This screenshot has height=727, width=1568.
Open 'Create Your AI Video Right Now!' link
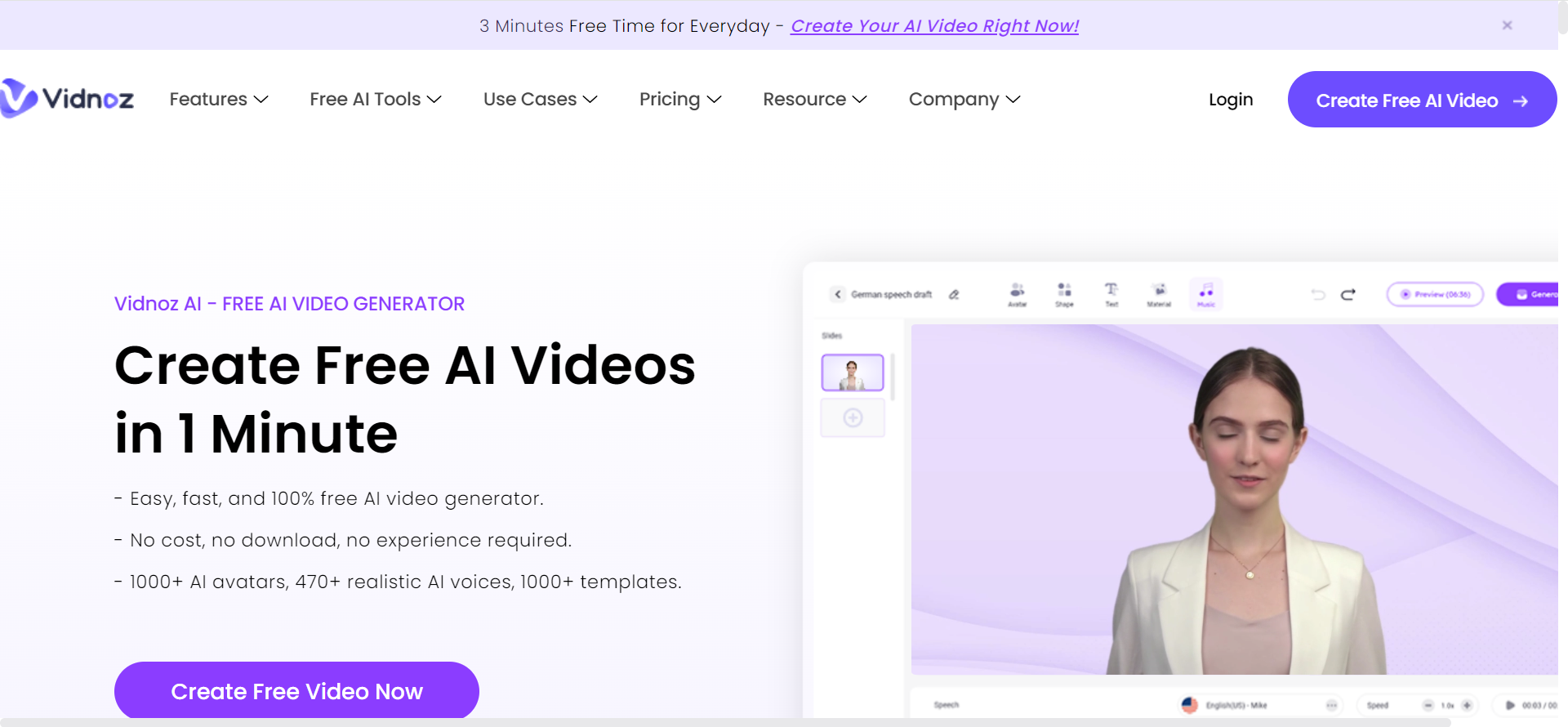coord(934,26)
